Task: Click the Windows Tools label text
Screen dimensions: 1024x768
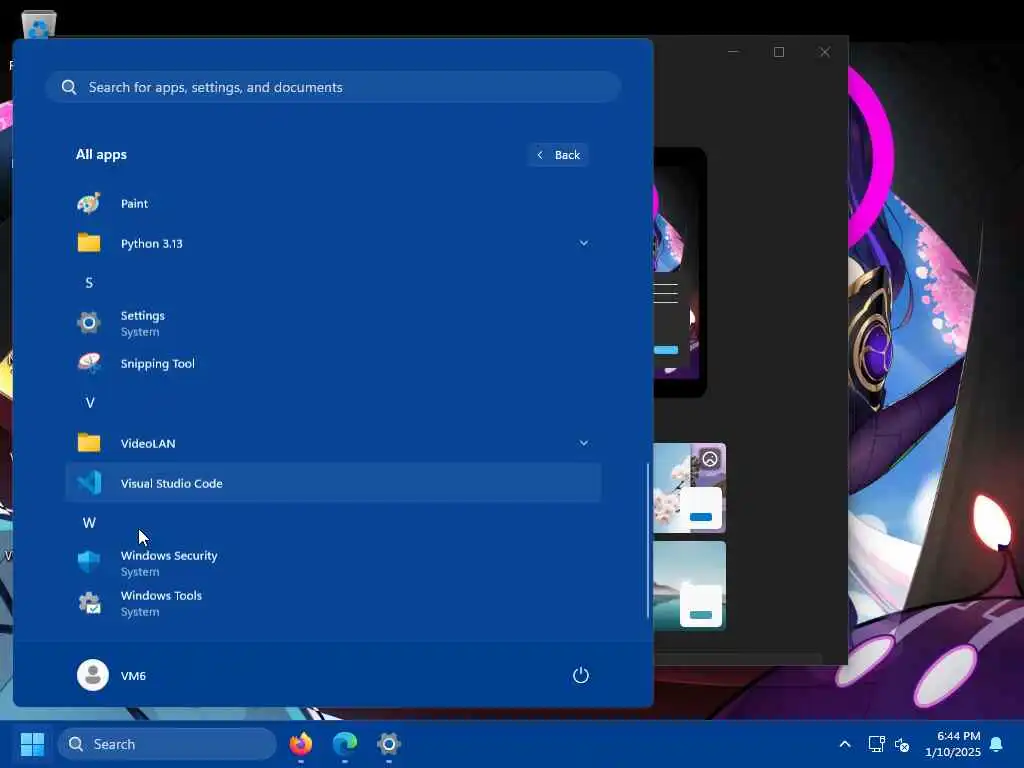Action: click(161, 596)
